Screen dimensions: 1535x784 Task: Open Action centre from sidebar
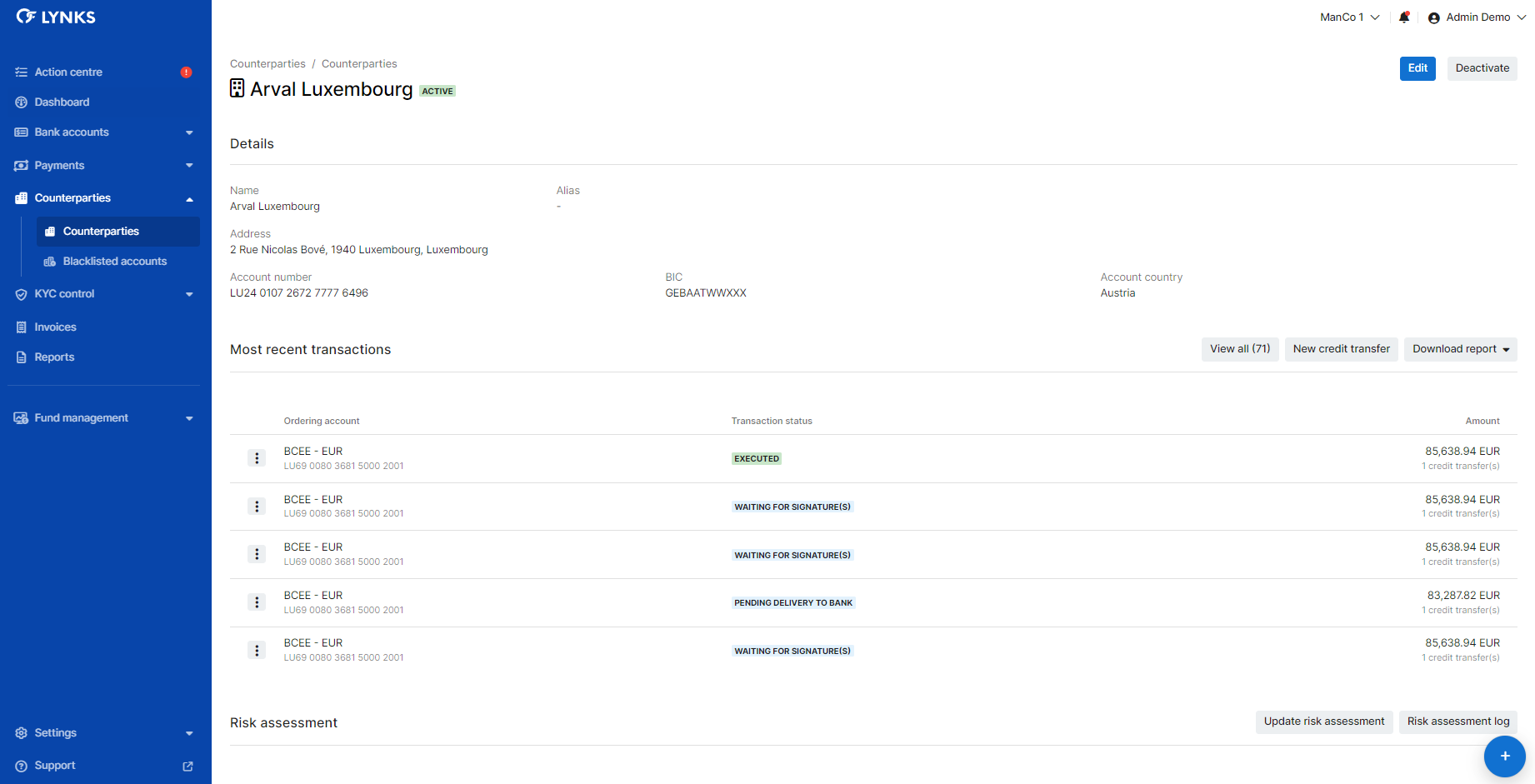click(x=68, y=72)
